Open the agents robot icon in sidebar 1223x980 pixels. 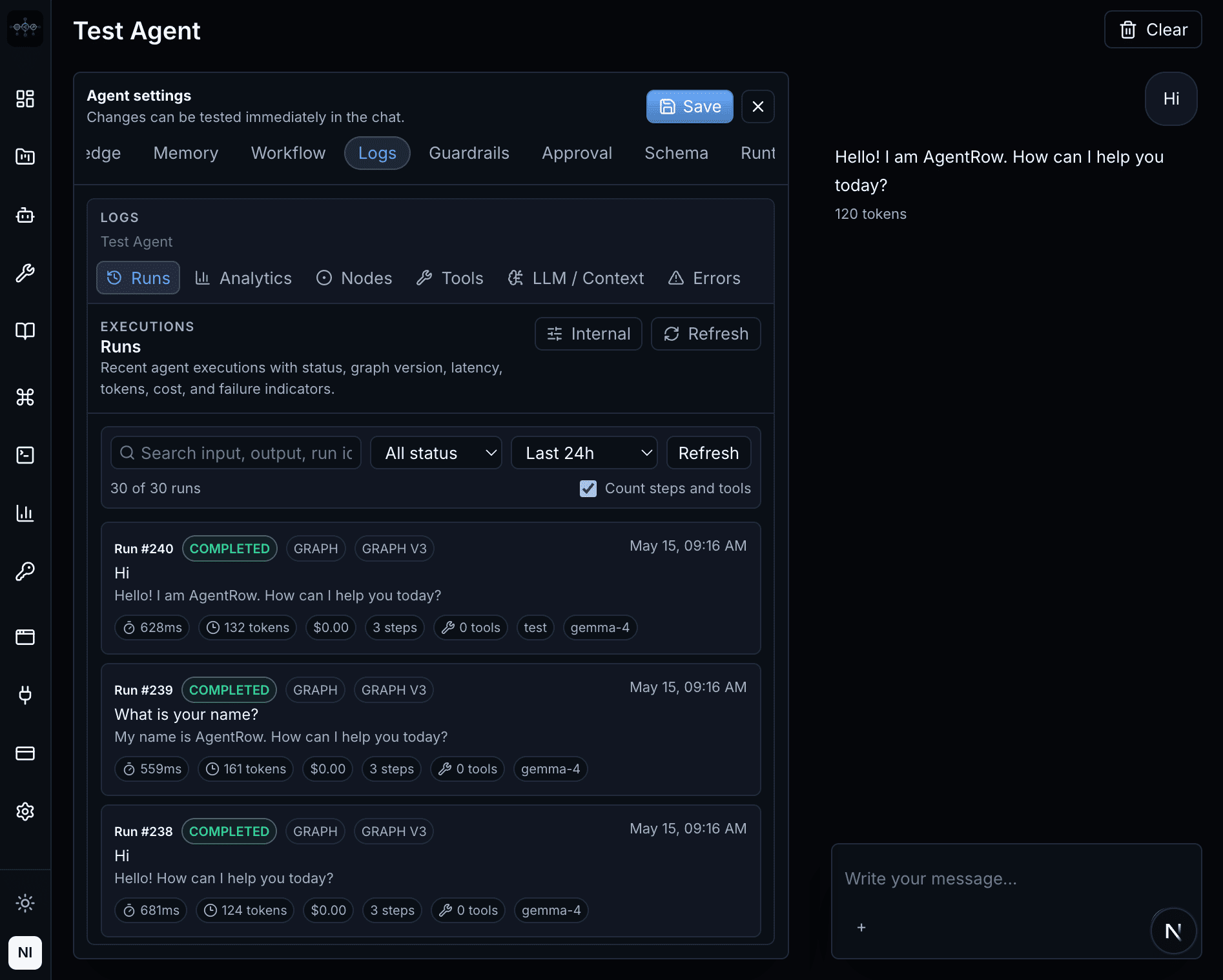tap(25, 215)
